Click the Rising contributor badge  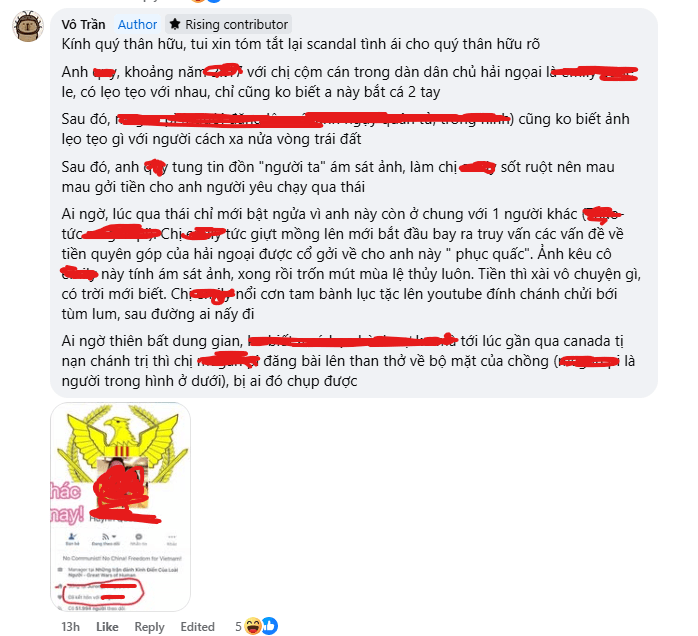coord(229,24)
